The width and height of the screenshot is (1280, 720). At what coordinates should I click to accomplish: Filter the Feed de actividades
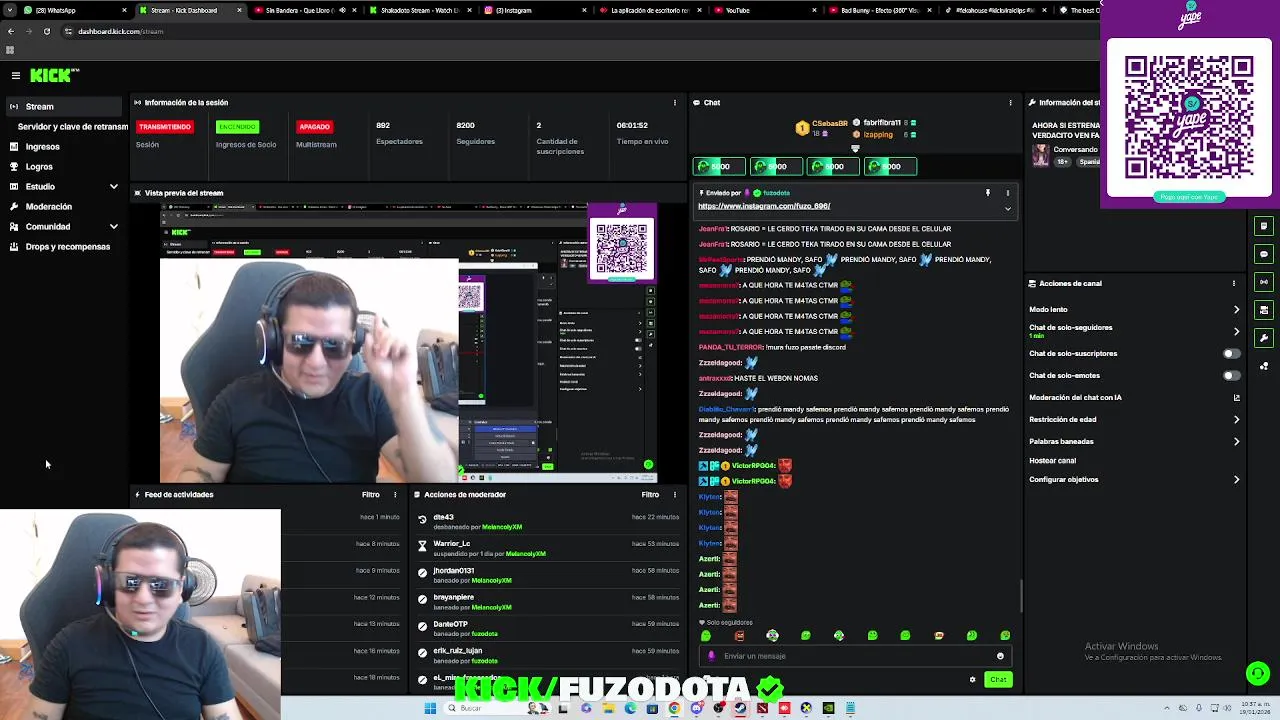click(370, 494)
